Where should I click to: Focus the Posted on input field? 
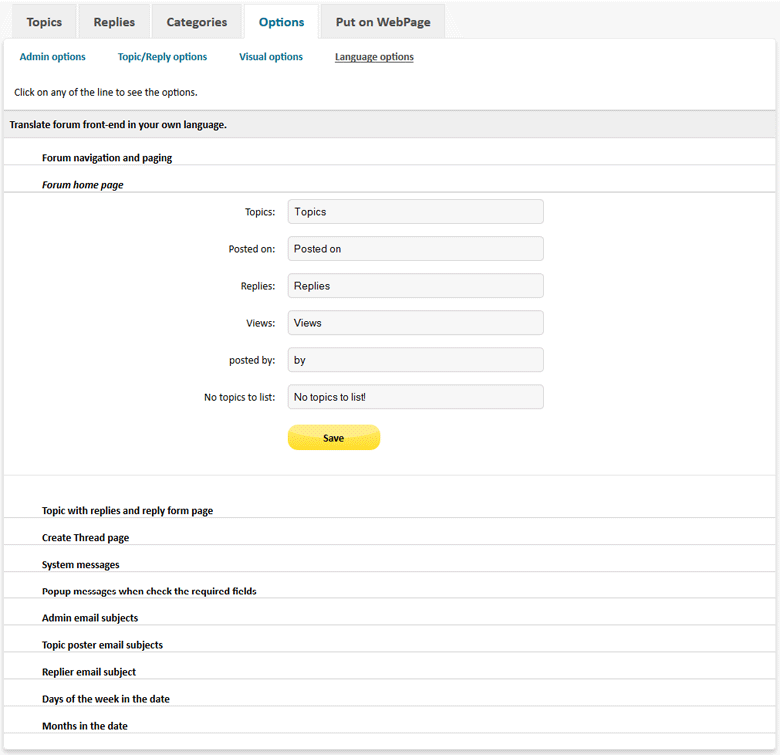pos(415,249)
